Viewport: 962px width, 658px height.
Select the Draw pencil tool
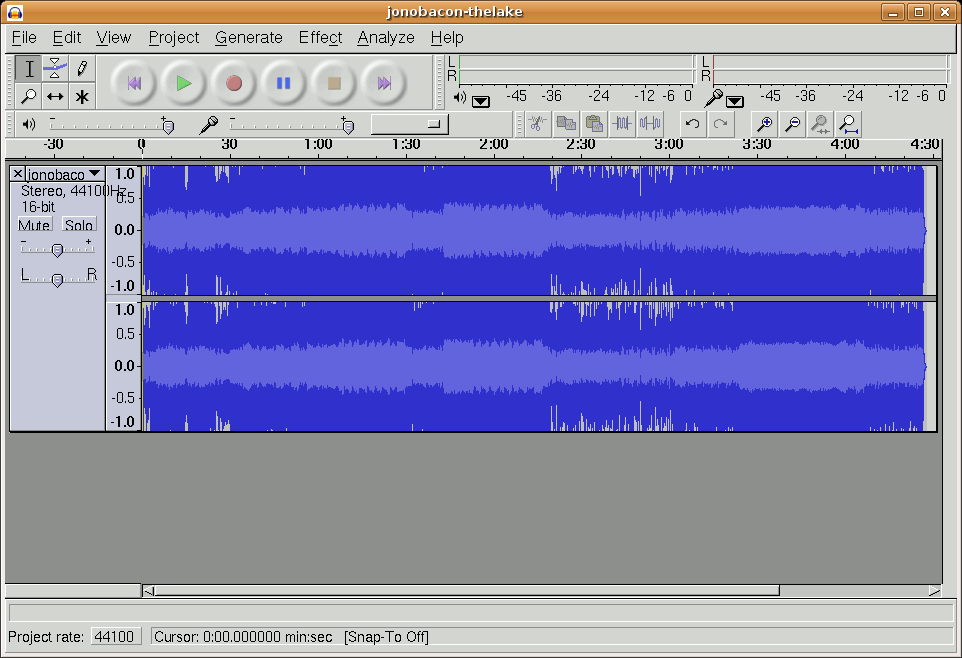tap(82, 69)
